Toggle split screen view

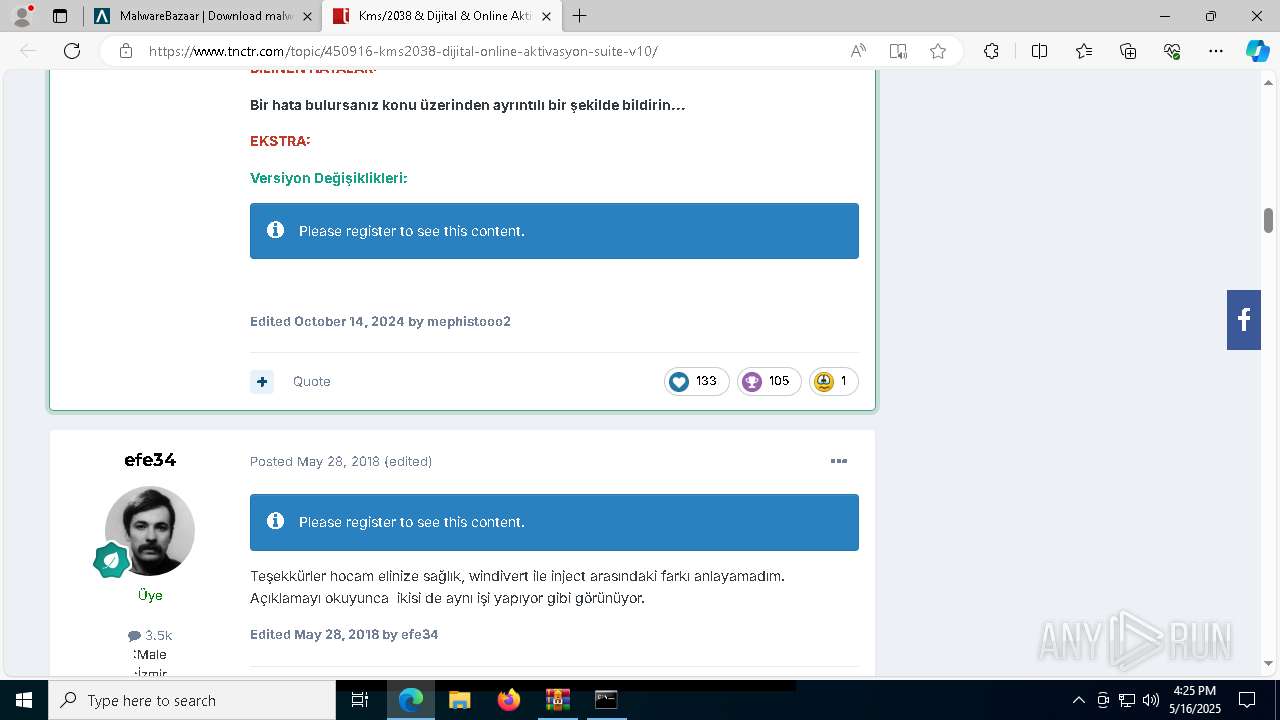(x=1039, y=51)
